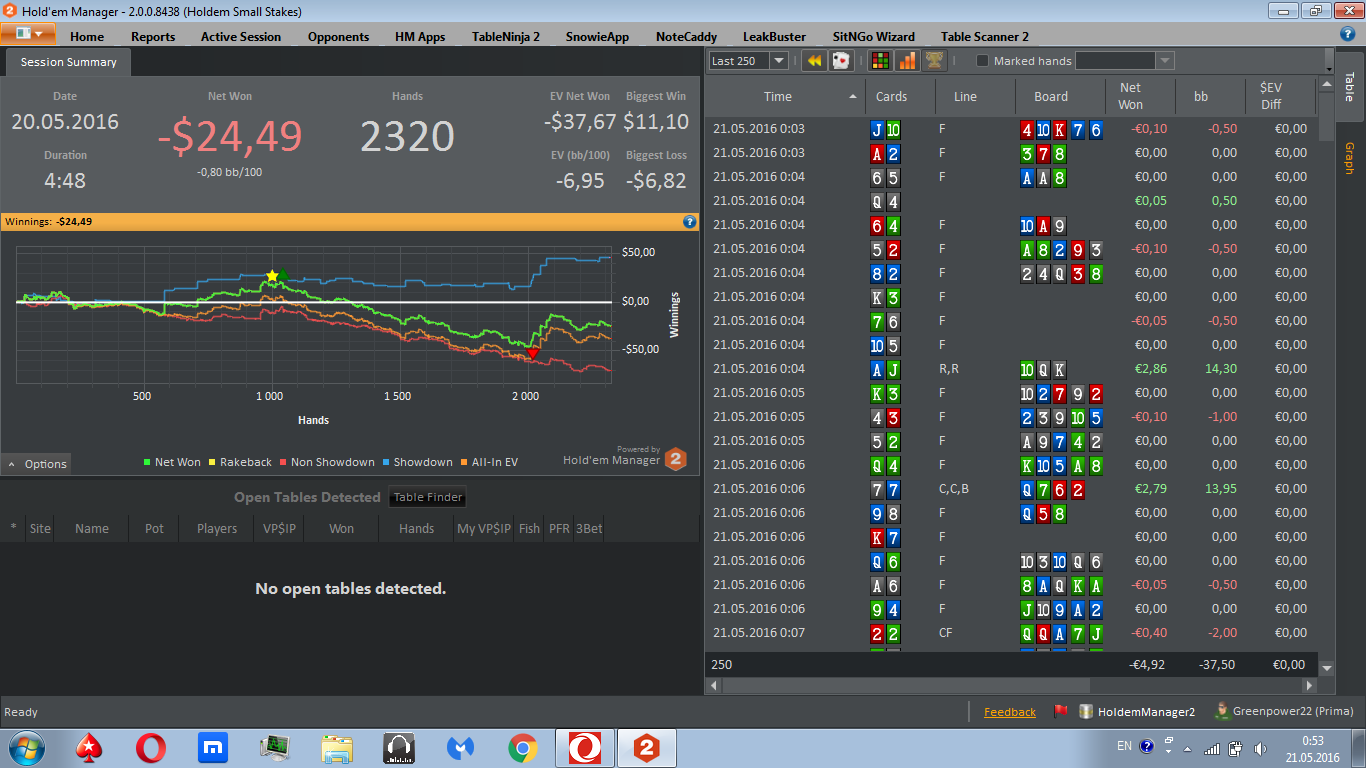This screenshot has width=1366, height=768.
Task: Click the Greenpower22 (Prima) player selector
Action: pyautogui.click(x=1283, y=712)
